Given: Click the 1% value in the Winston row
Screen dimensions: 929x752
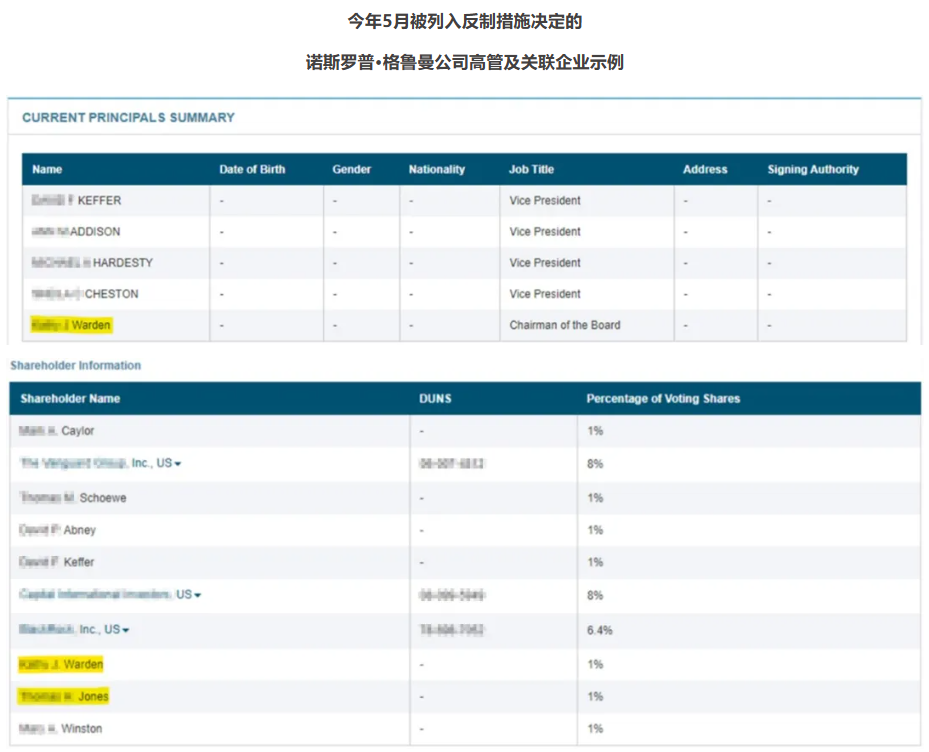Looking at the screenshot, I should 595,728.
